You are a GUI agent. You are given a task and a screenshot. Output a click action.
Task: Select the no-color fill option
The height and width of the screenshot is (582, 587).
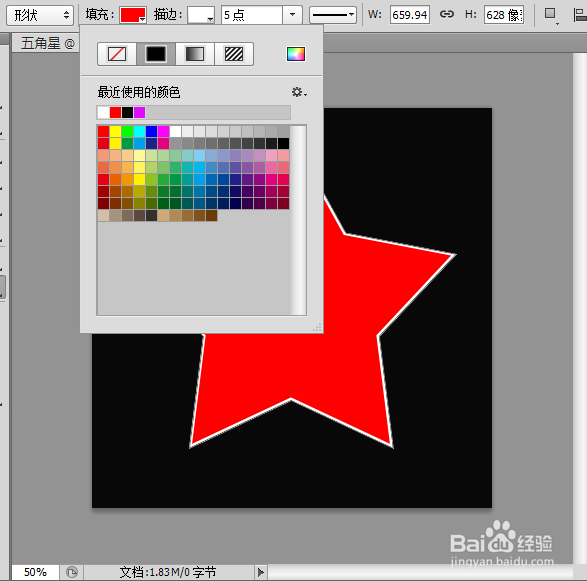(x=117, y=54)
